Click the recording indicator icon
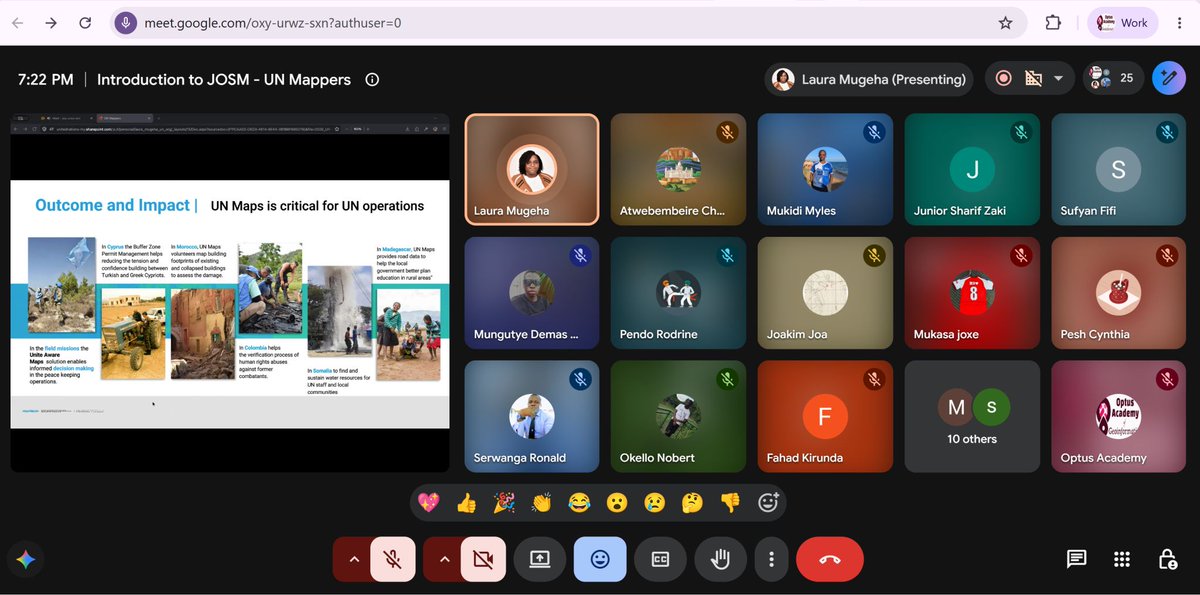 click(x=1004, y=79)
